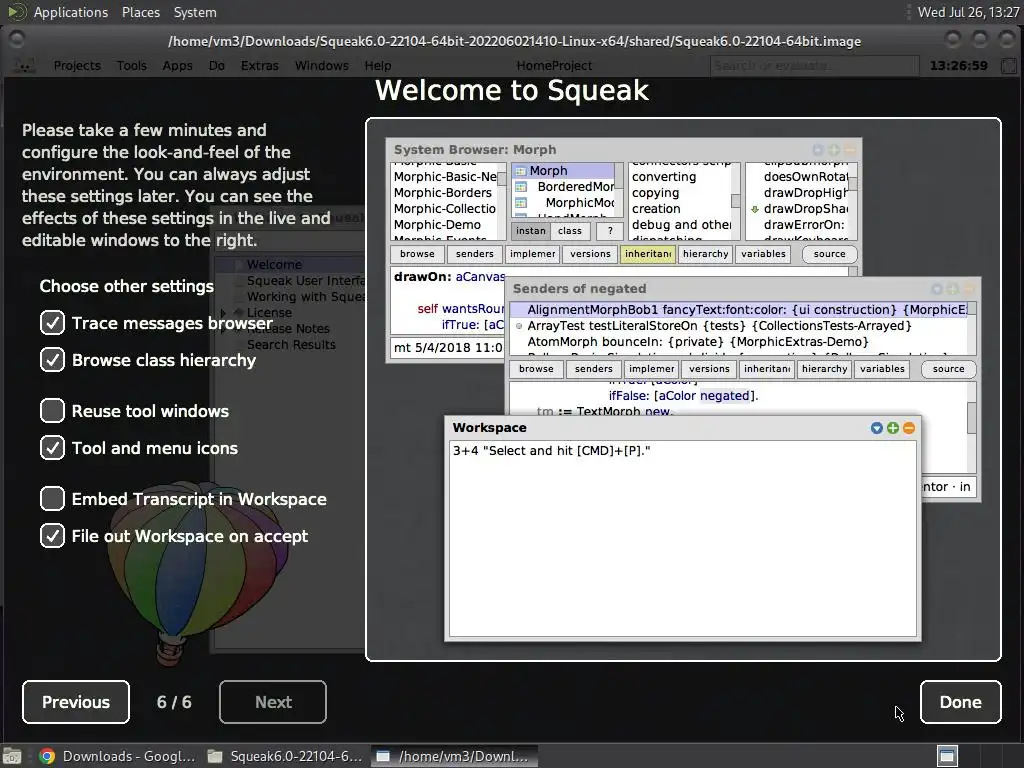Screen dimensions: 1024x768
Task: Select the drawErrorOn: method
Action: coord(804,225)
